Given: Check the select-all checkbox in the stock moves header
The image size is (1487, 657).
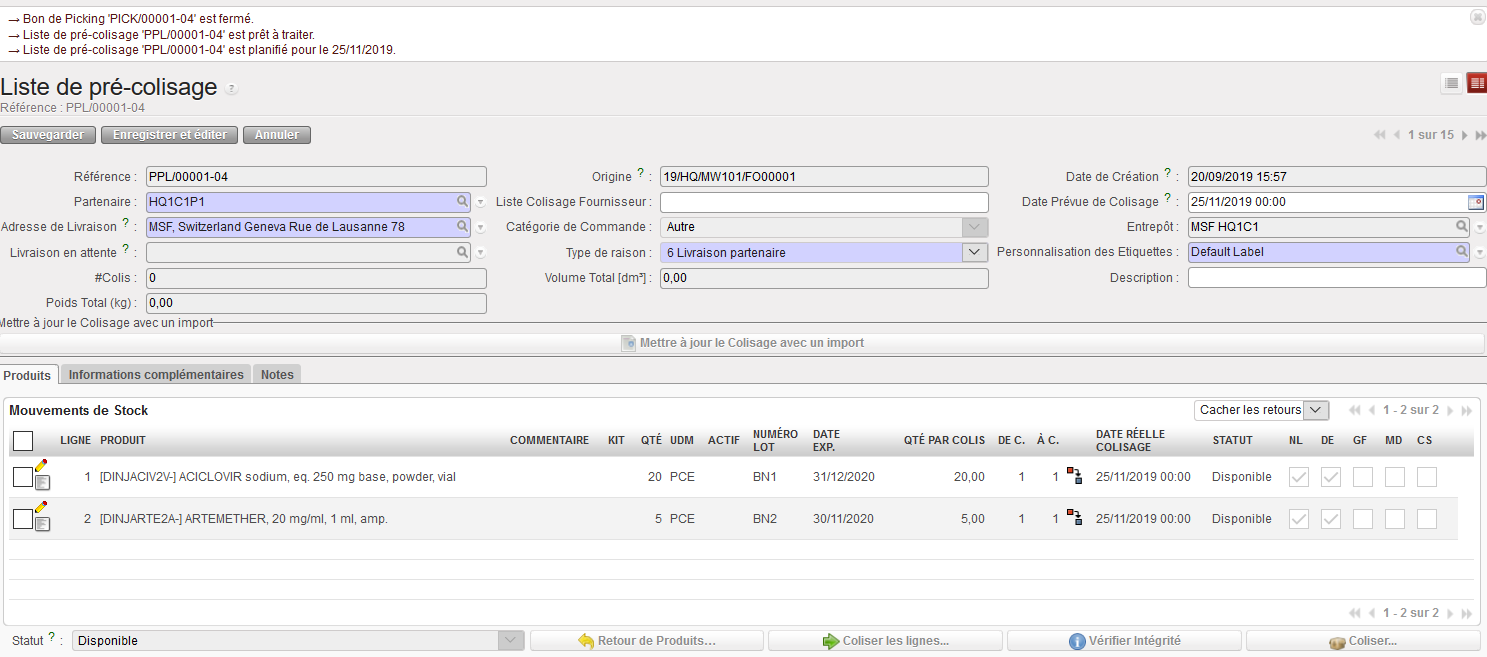Looking at the screenshot, I should coord(23,441).
